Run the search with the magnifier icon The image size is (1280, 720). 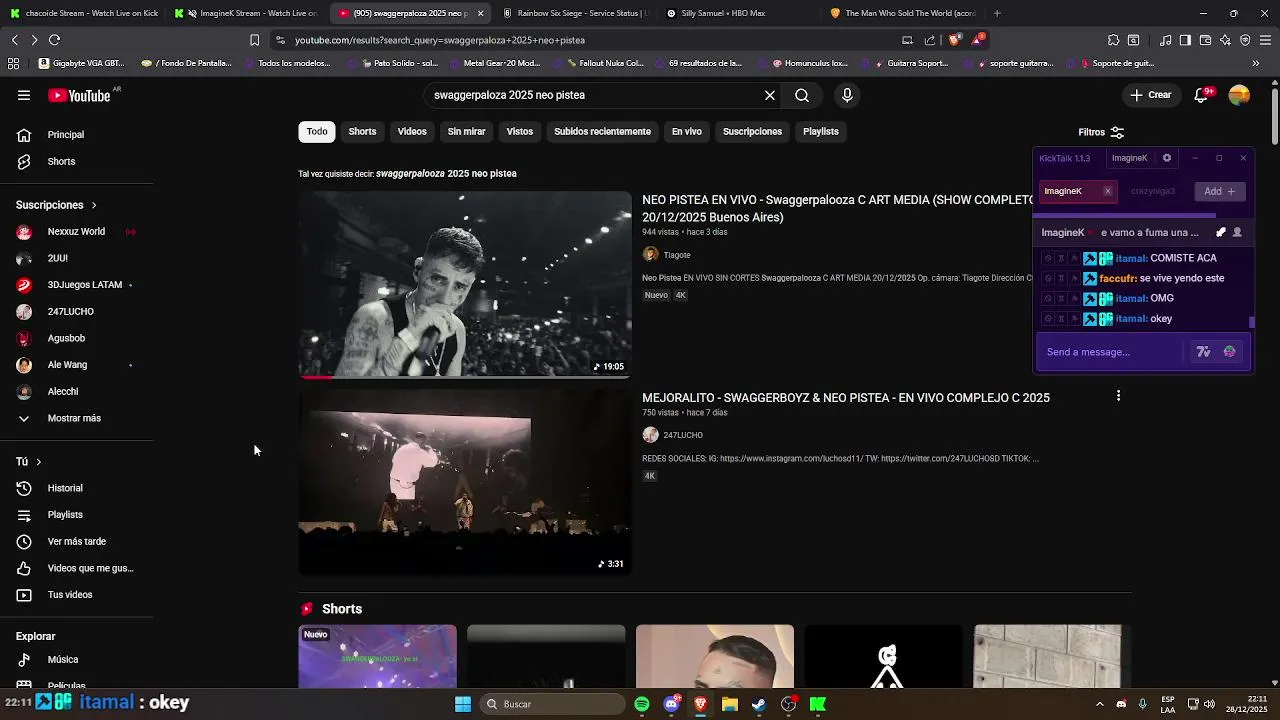tap(802, 95)
